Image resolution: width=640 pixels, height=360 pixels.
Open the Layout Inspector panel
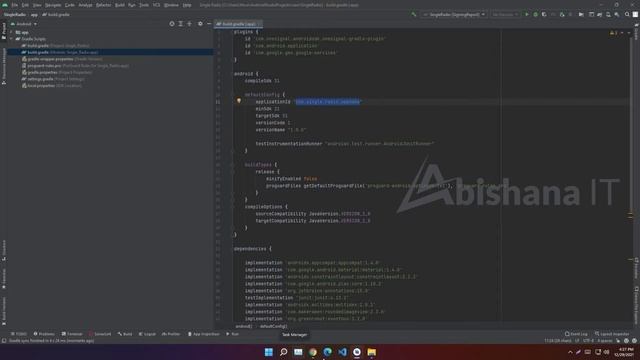tap(612, 334)
